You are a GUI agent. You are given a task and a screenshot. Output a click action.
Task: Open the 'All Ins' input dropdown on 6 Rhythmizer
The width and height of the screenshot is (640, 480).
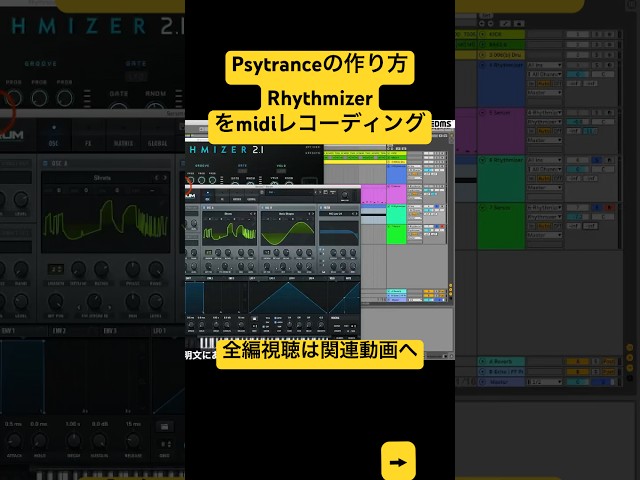click(544, 160)
